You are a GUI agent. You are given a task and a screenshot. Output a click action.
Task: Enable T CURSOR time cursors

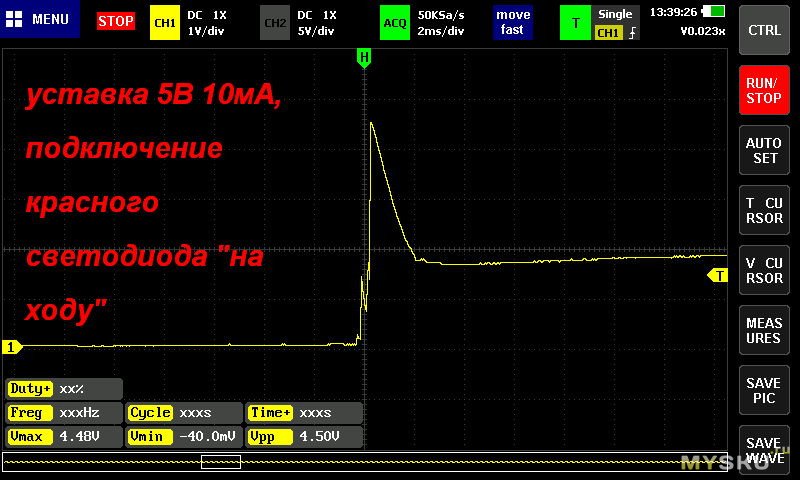coord(764,210)
